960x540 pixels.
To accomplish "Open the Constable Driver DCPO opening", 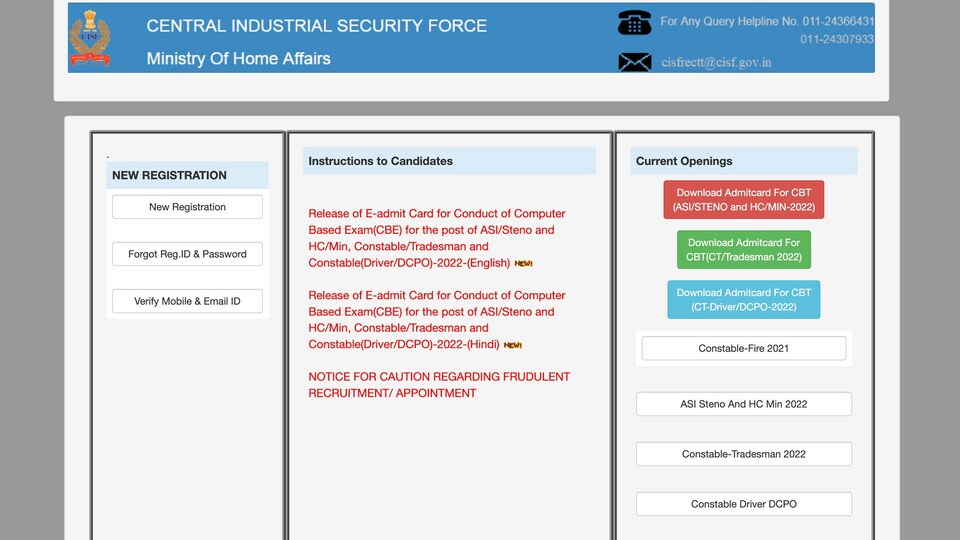I will [744, 504].
